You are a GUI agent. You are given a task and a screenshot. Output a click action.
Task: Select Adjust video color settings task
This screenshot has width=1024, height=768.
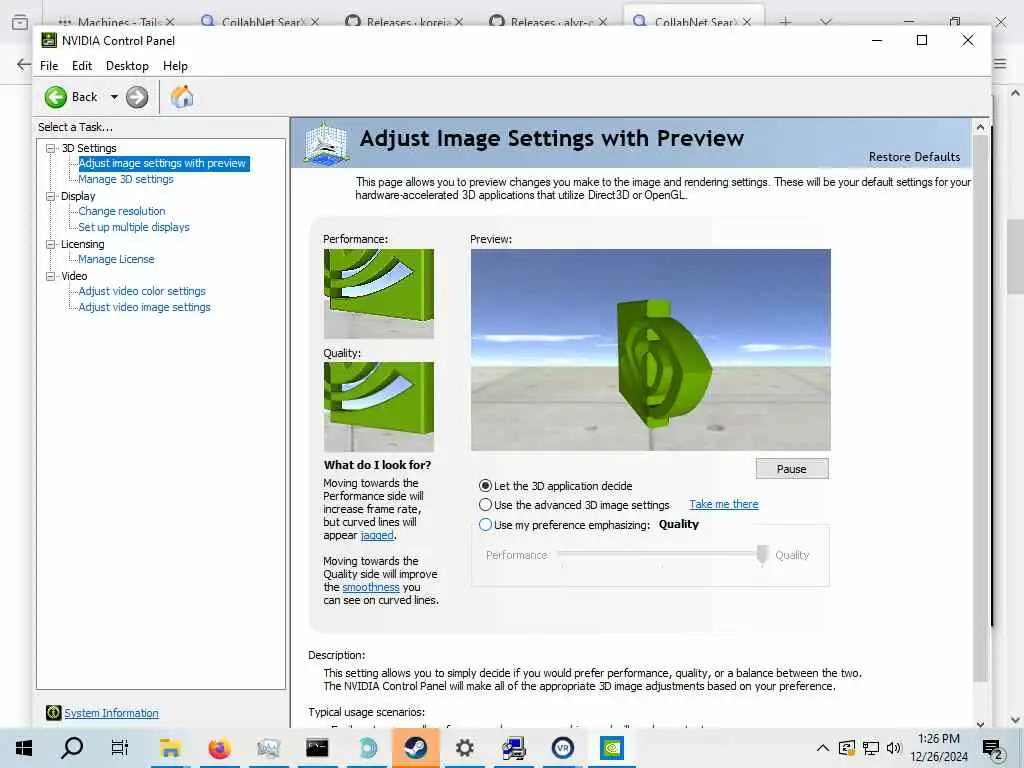(142, 291)
